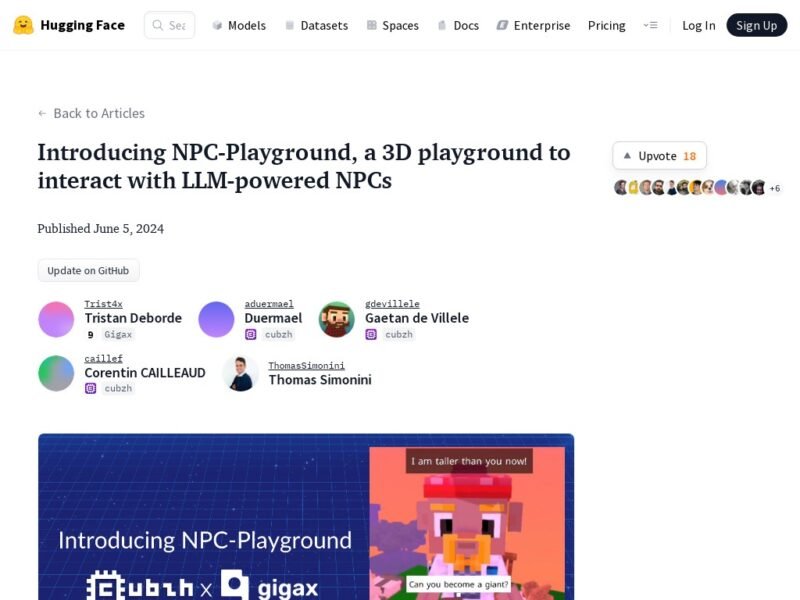Expand the more-options navbar menu

(x=651, y=25)
